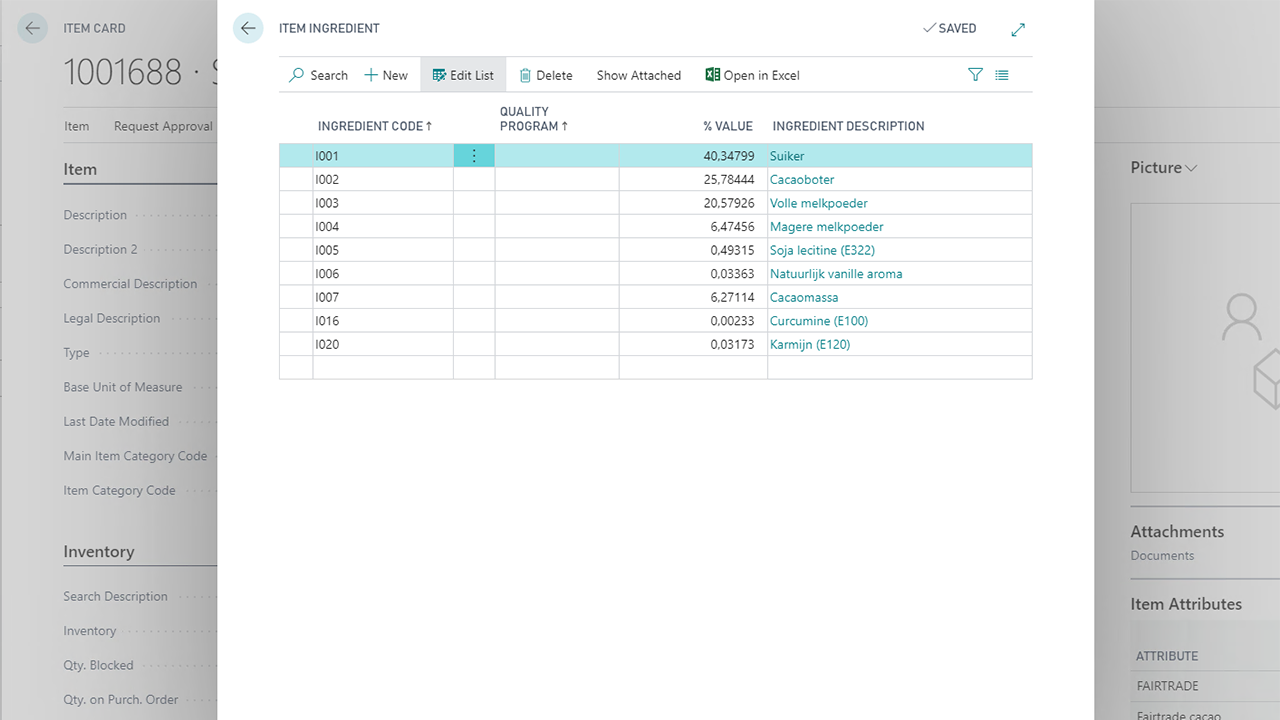Viewport: 1280px width, 720px height.
Task: Toggle Edit List mode
Action: [463, 75]
